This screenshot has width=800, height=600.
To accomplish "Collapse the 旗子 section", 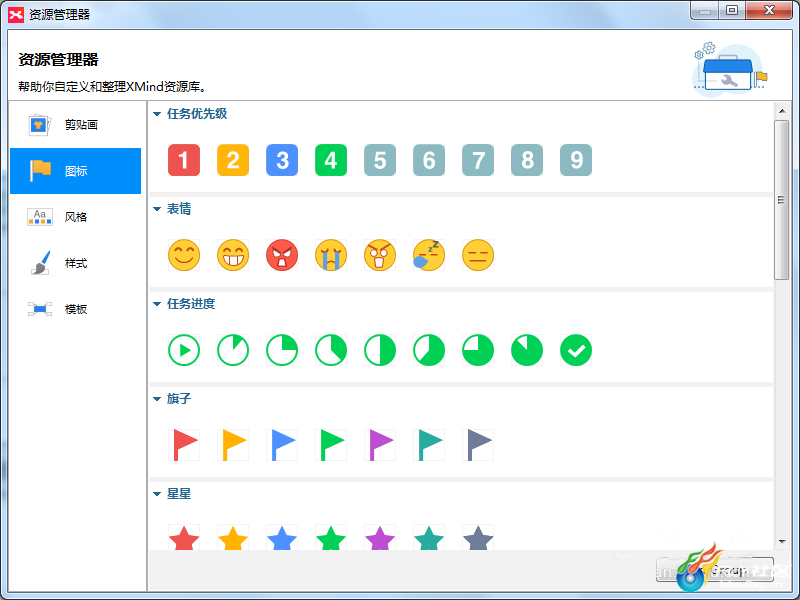I will coord(157,399).
